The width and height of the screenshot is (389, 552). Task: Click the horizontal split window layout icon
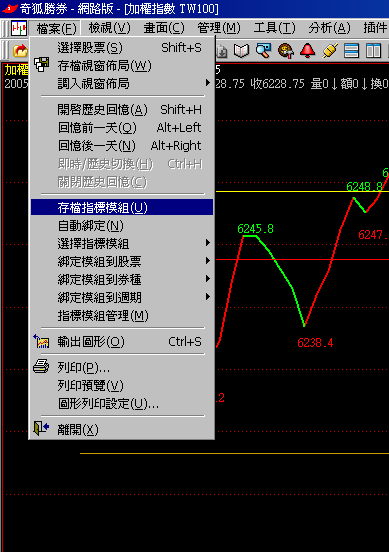coord(351,51)
